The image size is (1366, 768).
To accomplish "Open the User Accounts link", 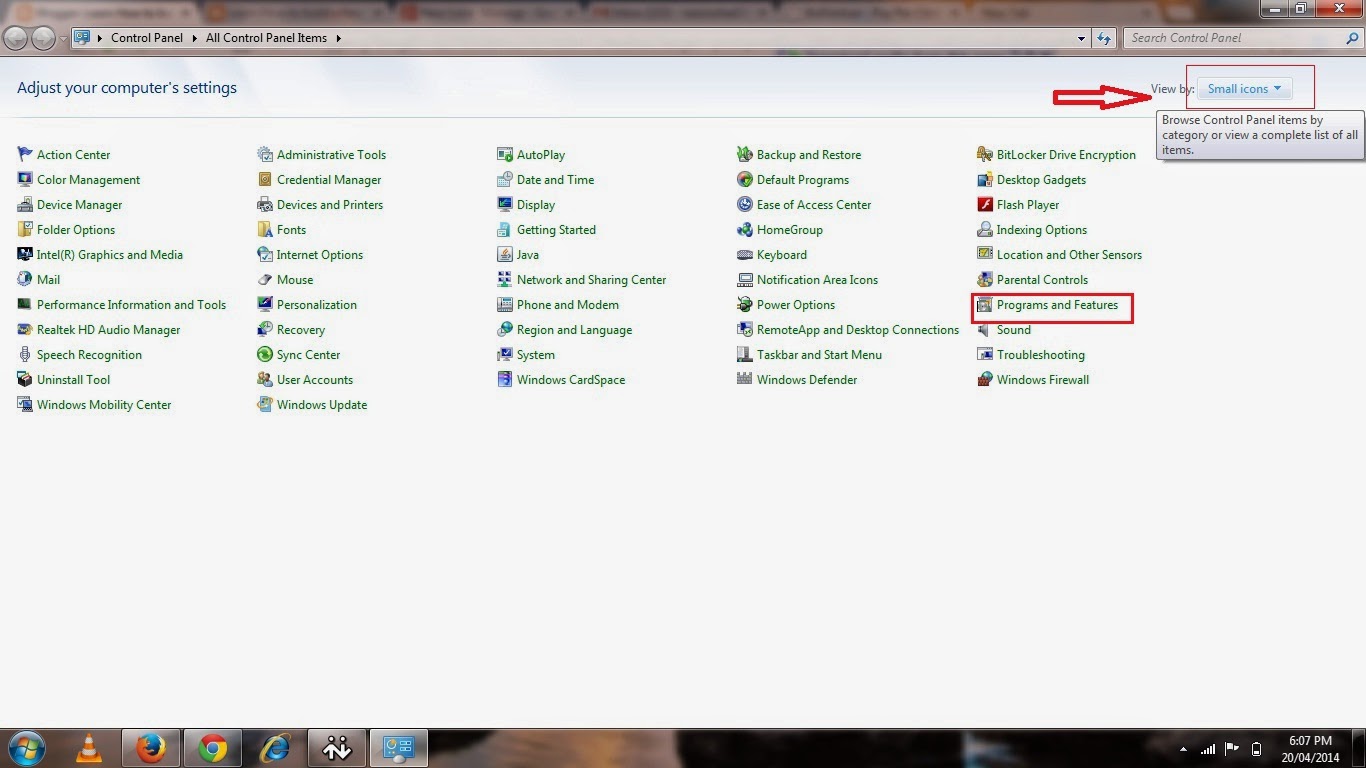I will click(315, 379).
